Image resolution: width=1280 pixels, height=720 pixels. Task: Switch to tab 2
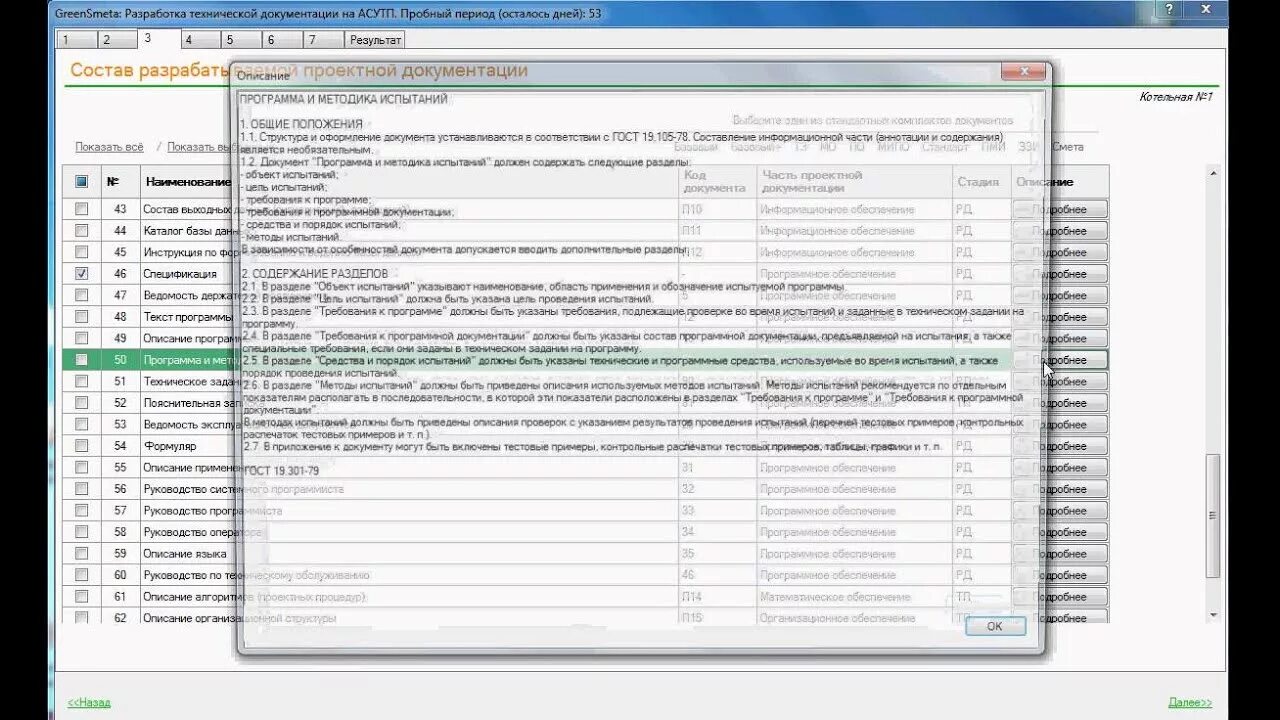coord(118,40)
